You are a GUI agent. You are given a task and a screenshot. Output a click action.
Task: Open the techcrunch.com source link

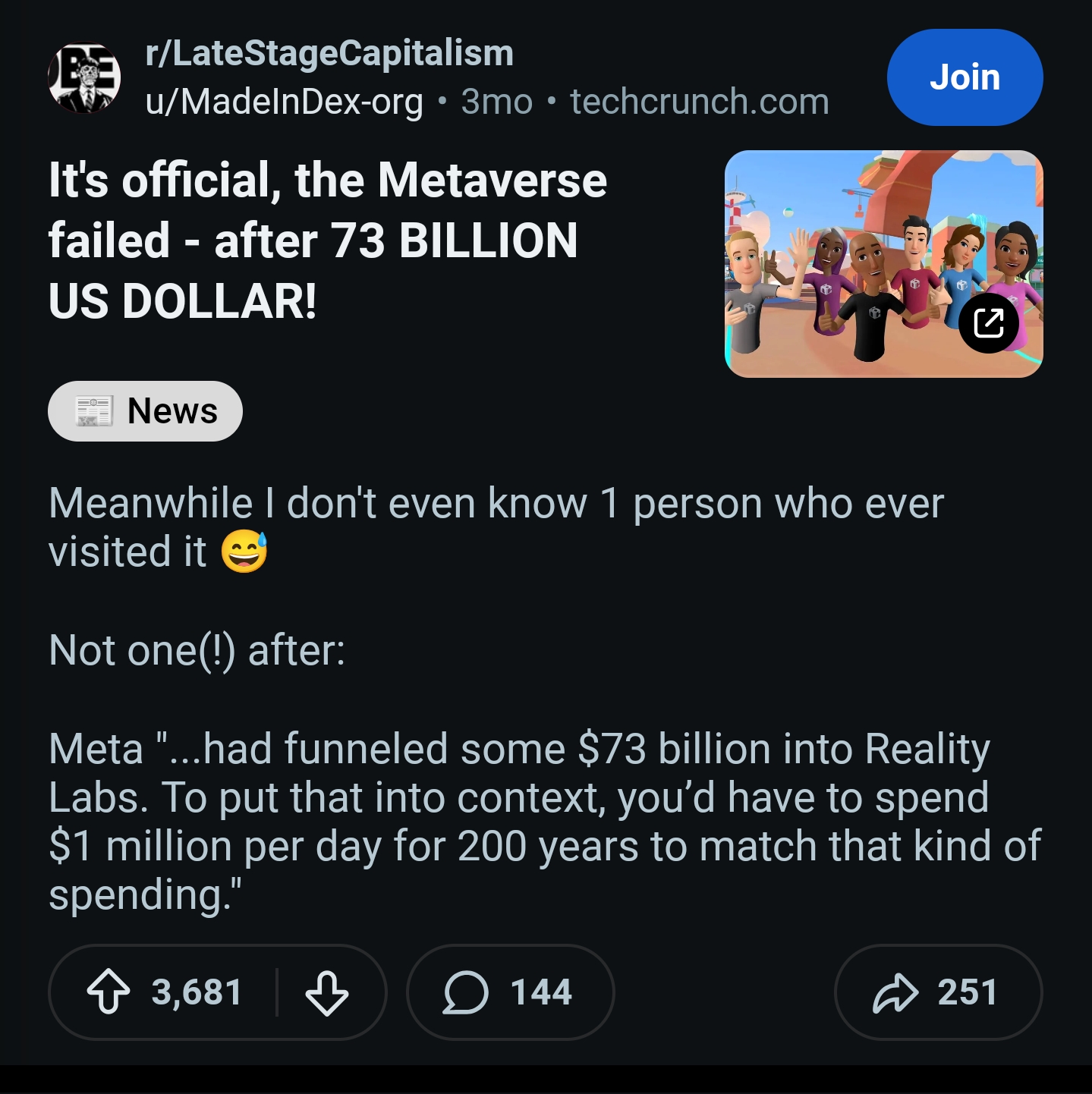[699, 102]
